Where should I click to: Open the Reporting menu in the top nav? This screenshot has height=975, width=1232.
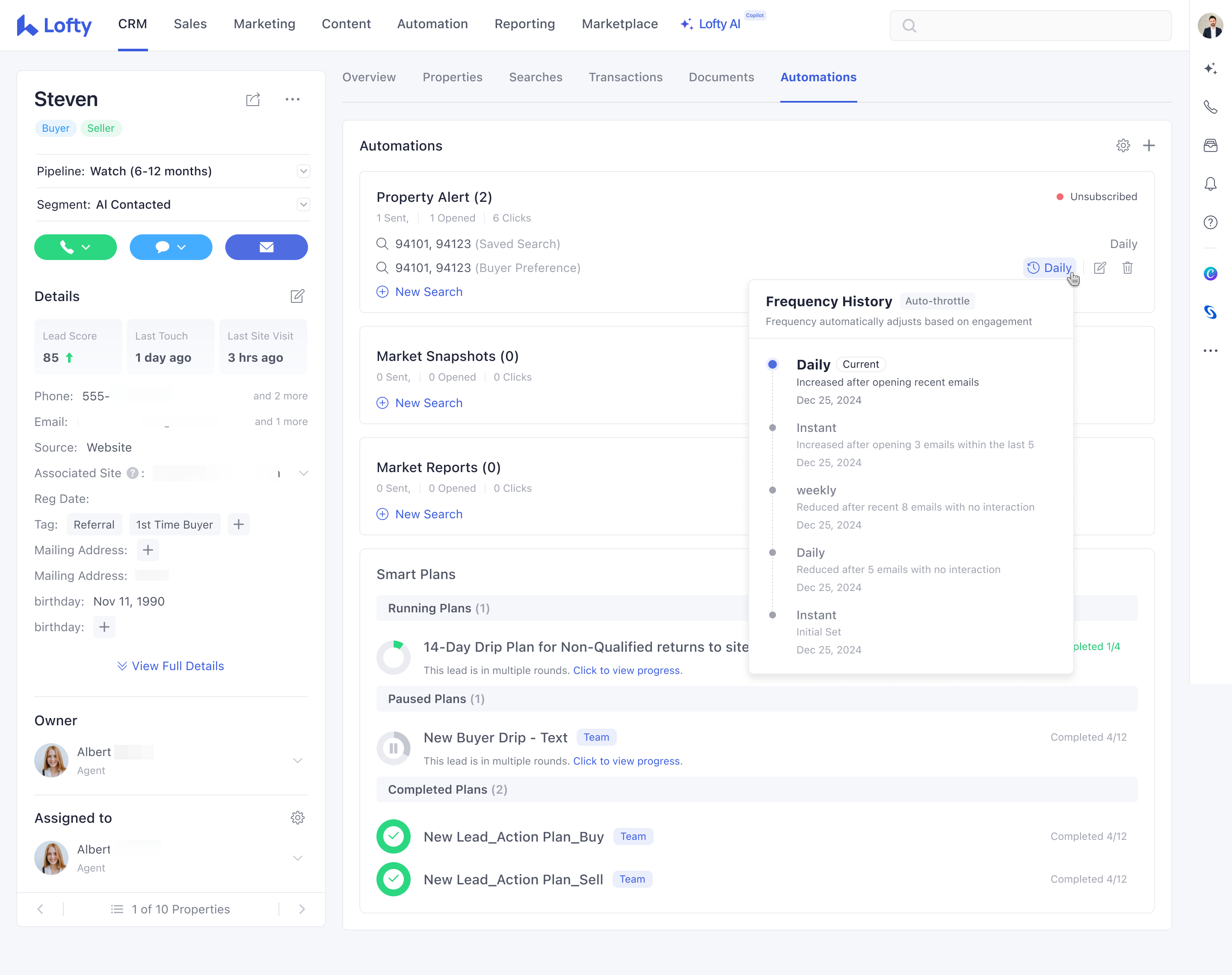524,24
